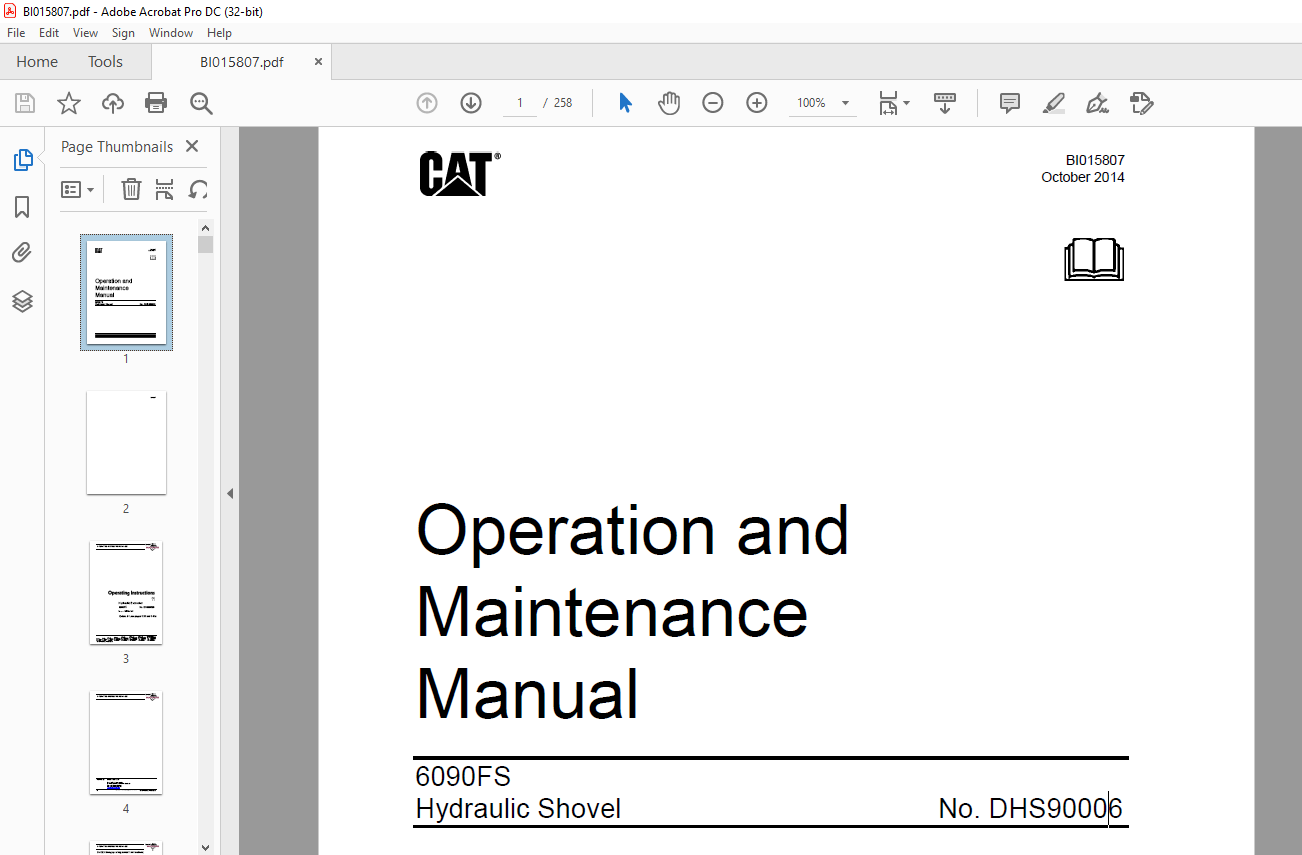Screen dimensions: 1302x855
Task: Click the 'Maintenance' title word
Action: [612, 612]
